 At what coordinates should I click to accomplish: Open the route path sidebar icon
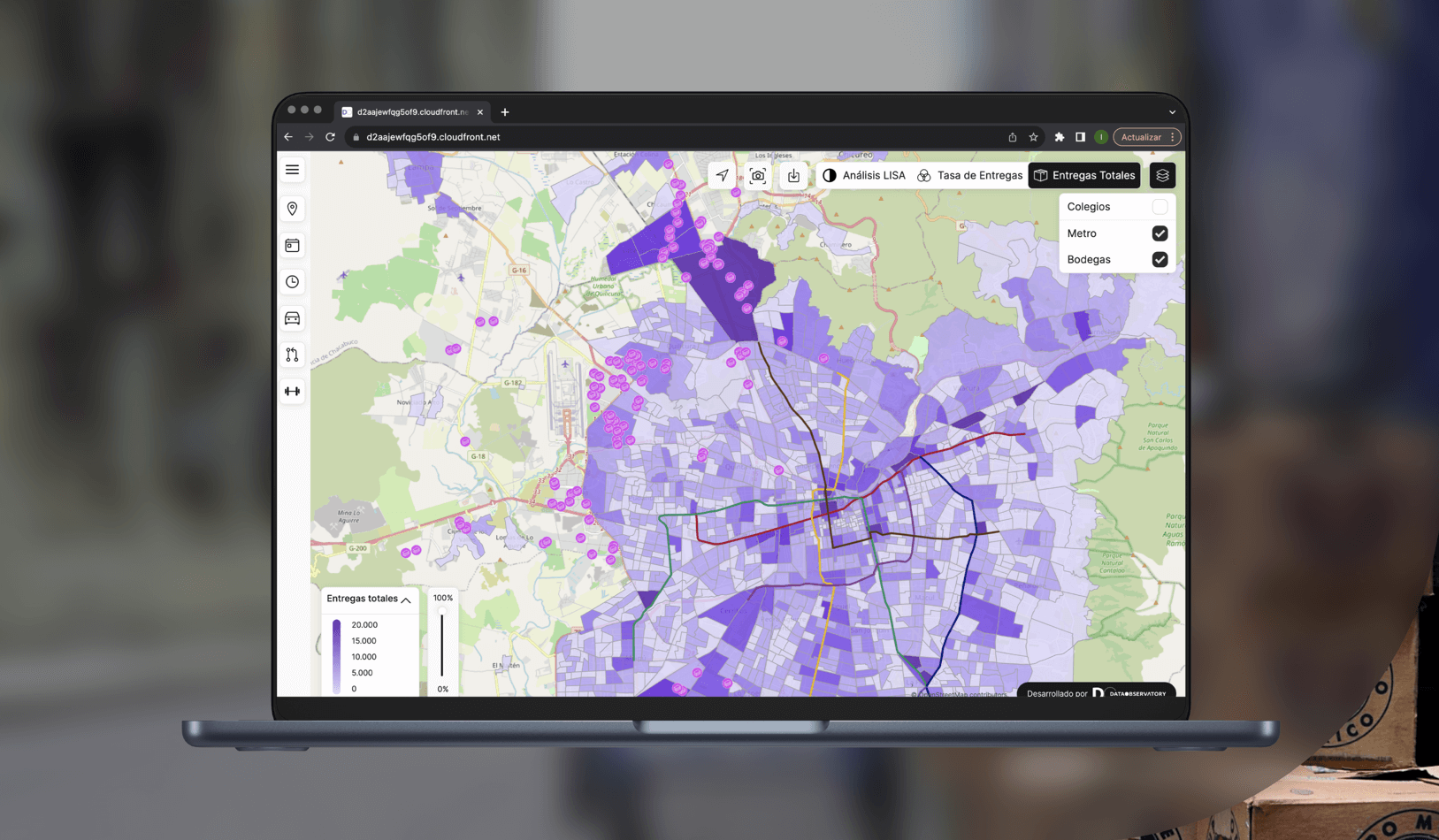pos(292,355)
